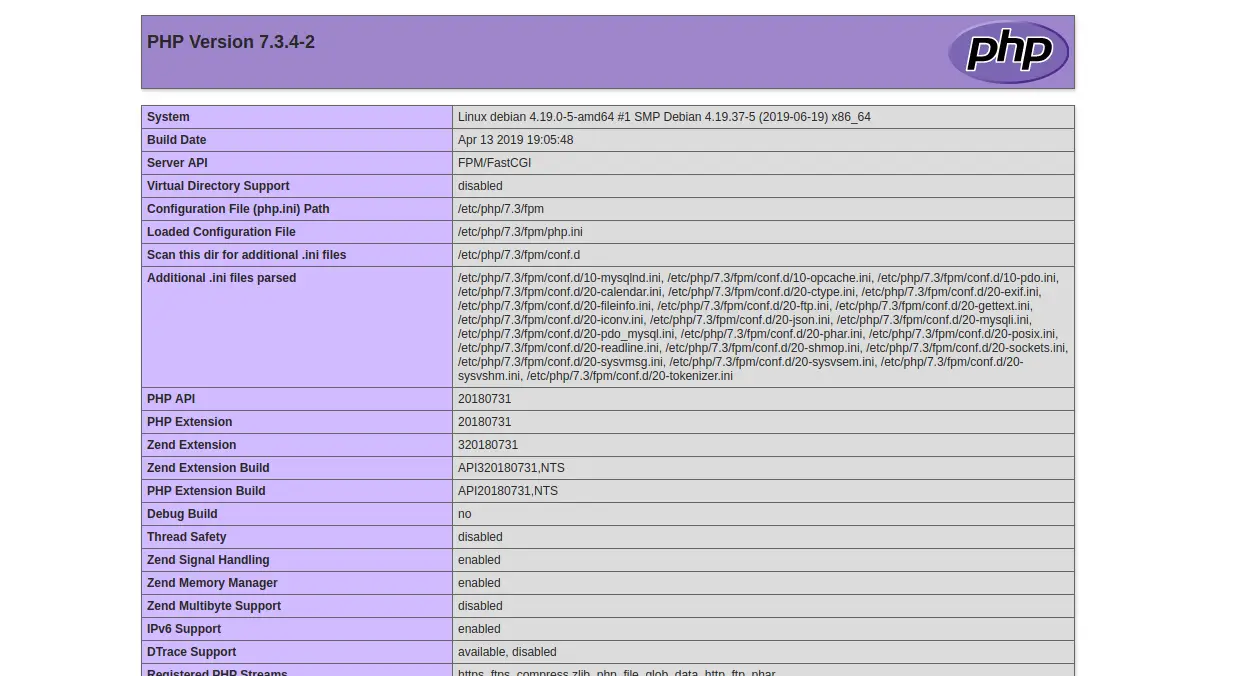
Task: Click the PHP API value '20180731'
Action: coord(484,399)
